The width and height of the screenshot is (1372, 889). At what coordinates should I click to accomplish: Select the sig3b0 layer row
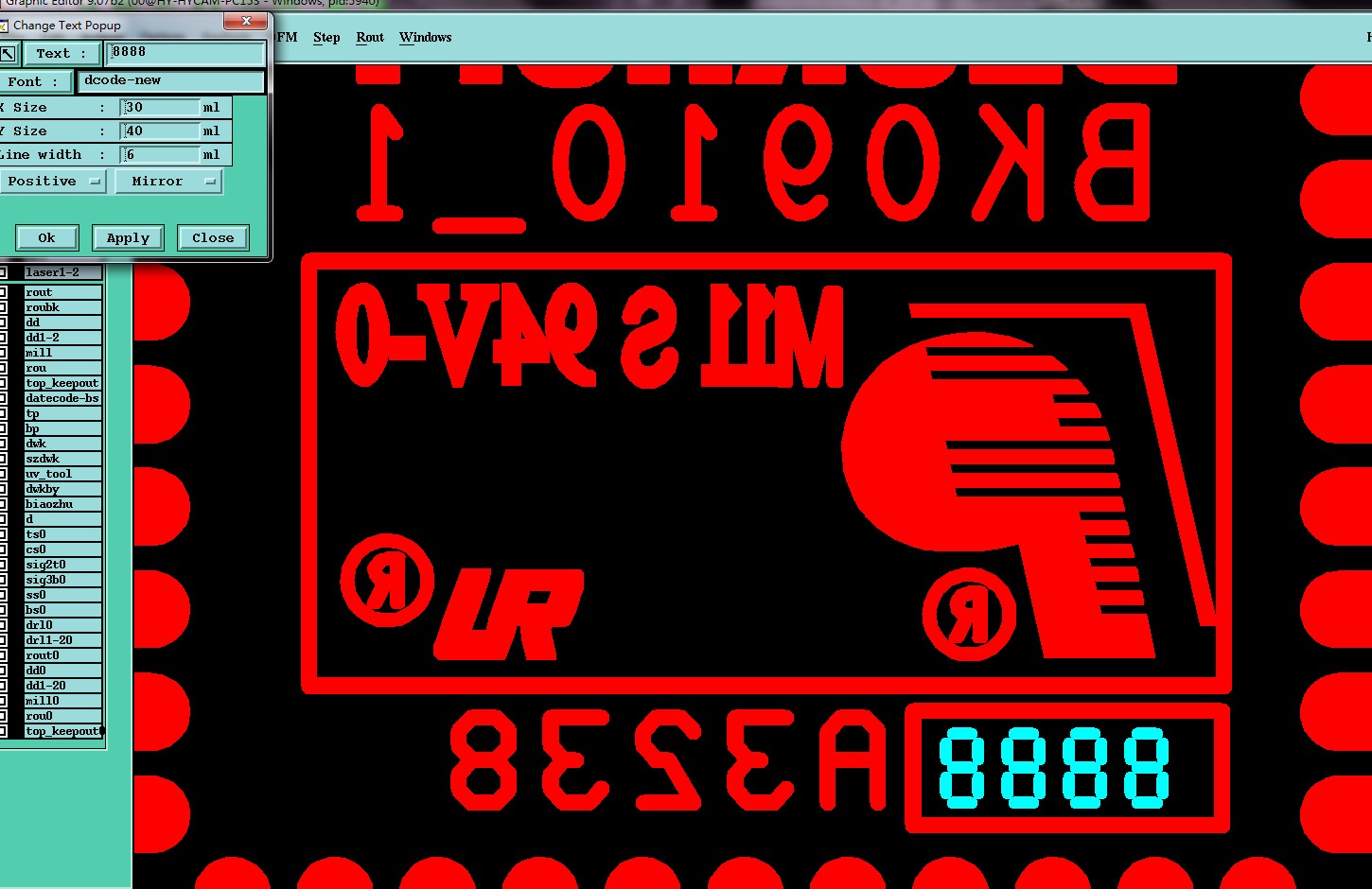pyautogui.click(x=62, y=580)
